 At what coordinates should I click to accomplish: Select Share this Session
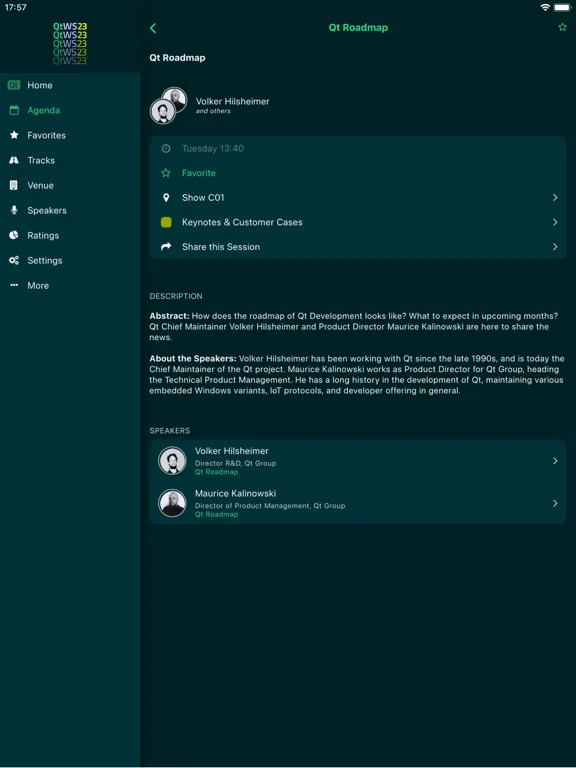(358, 247)
